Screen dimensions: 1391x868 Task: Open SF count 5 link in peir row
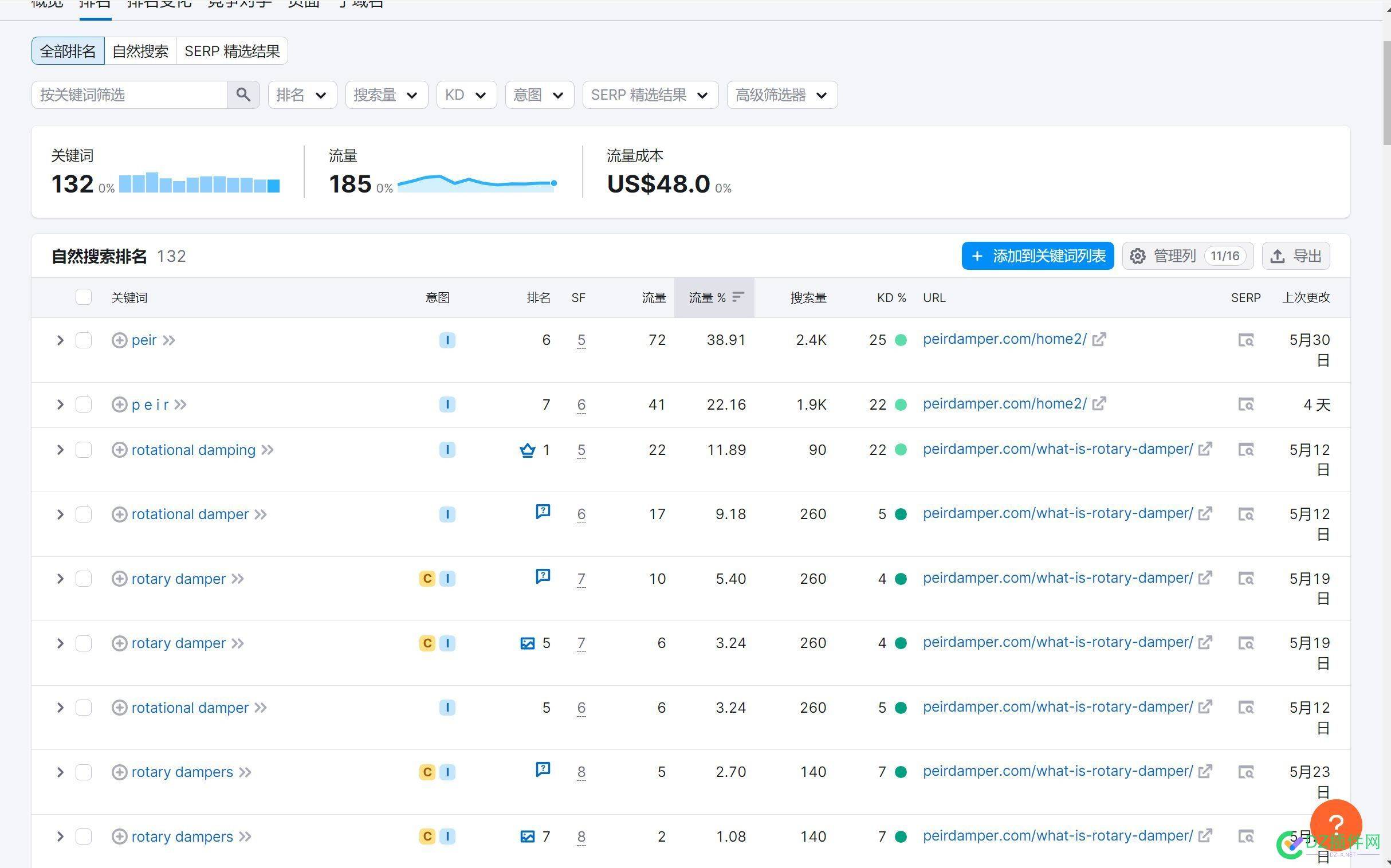[581, 340]
